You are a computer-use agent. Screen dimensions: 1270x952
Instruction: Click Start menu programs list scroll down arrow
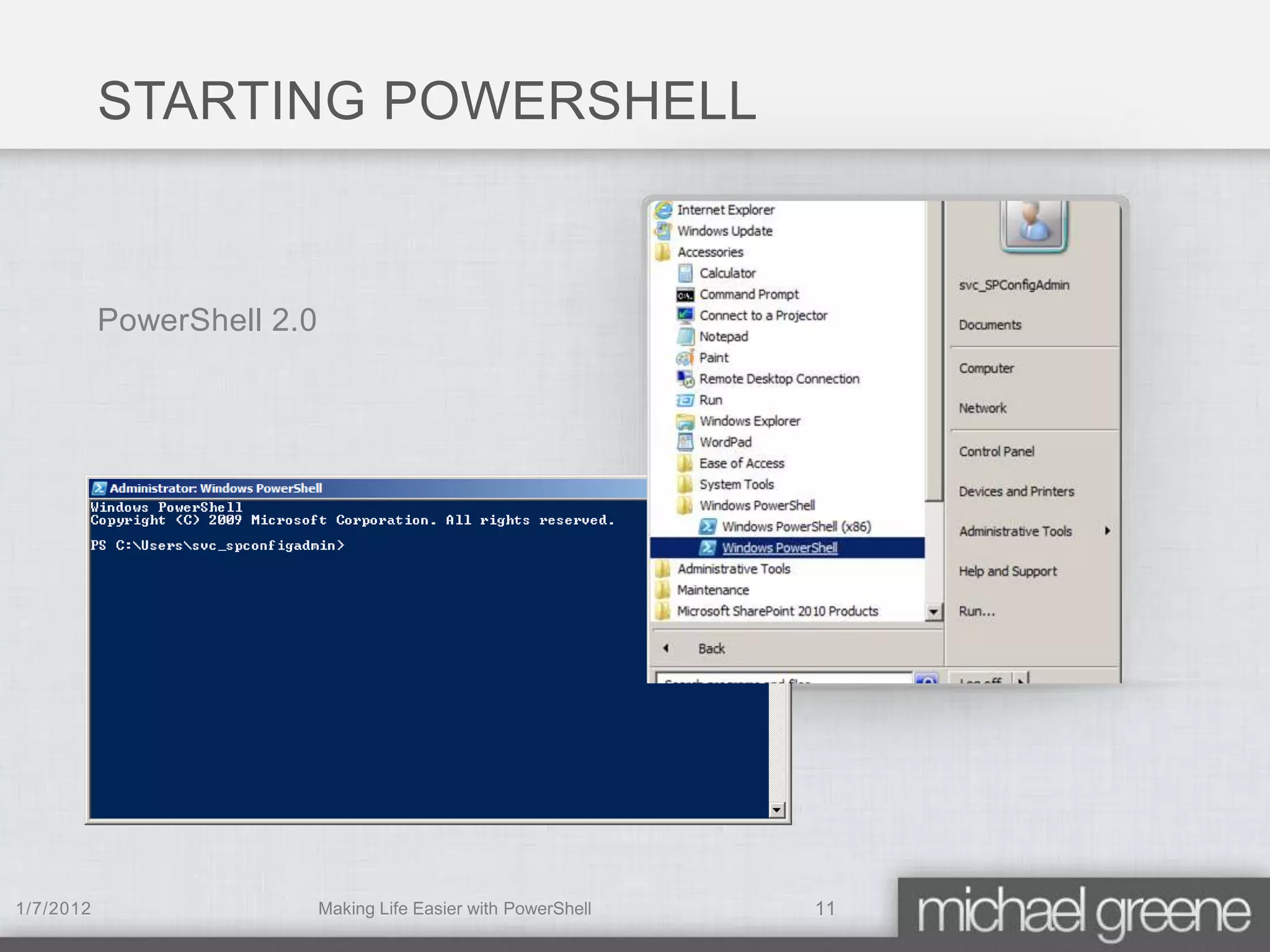(x=933, y=612)
